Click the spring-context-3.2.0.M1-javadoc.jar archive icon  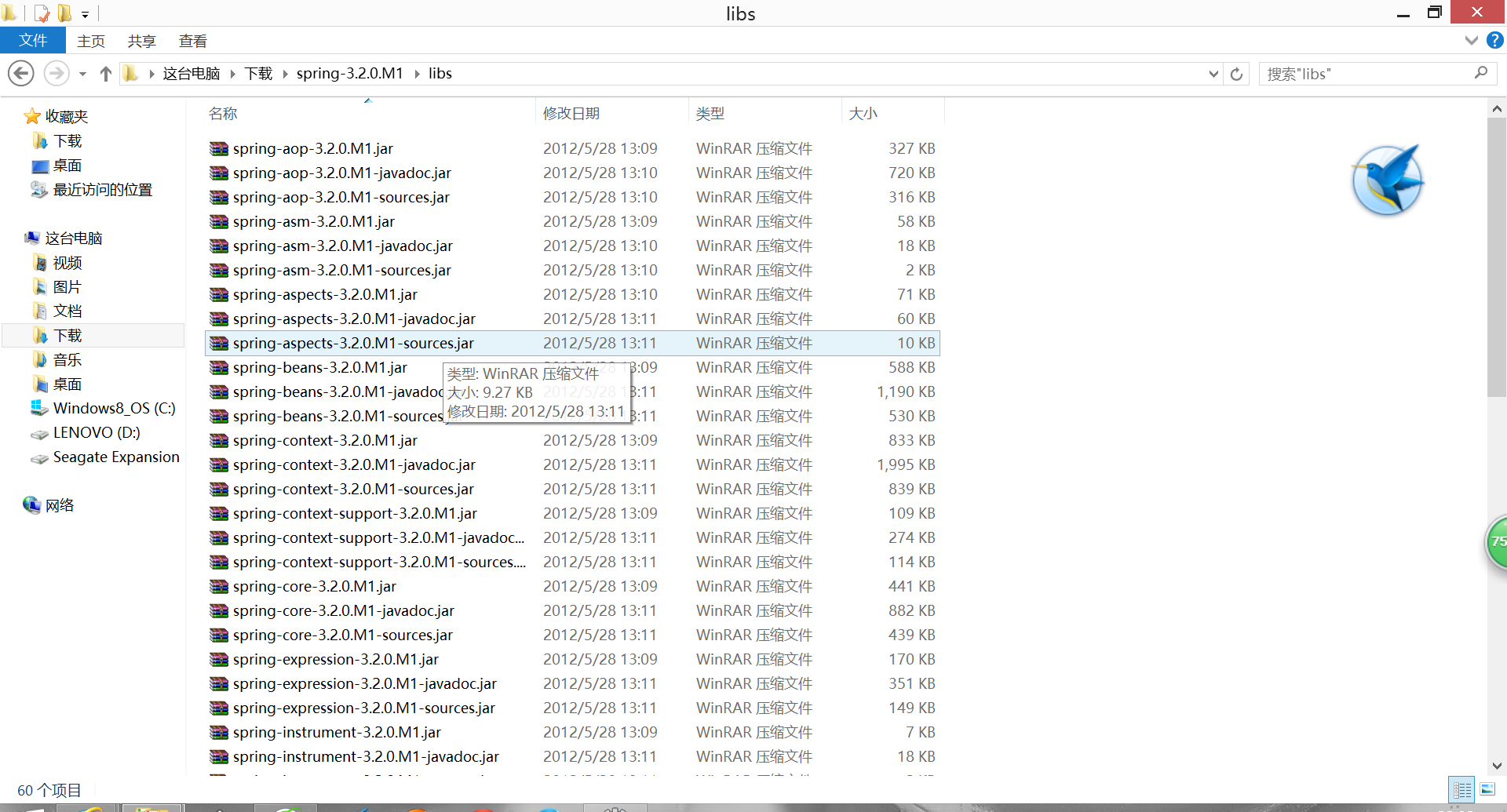[x=219, y=465]
